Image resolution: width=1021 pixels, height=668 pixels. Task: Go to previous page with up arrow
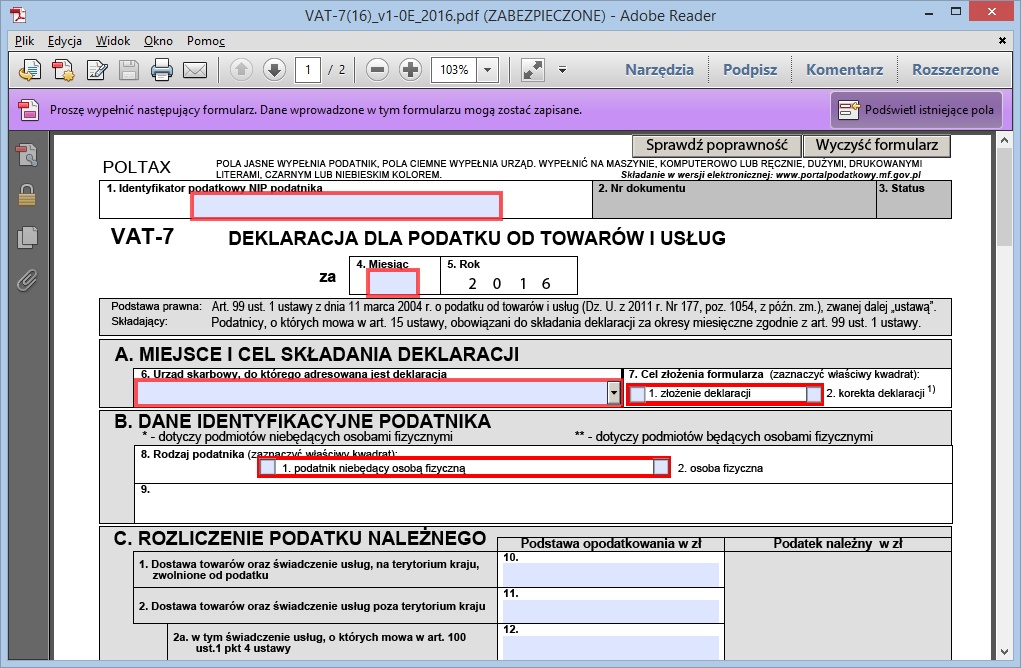pyautogui.click(x=241, y=70)
